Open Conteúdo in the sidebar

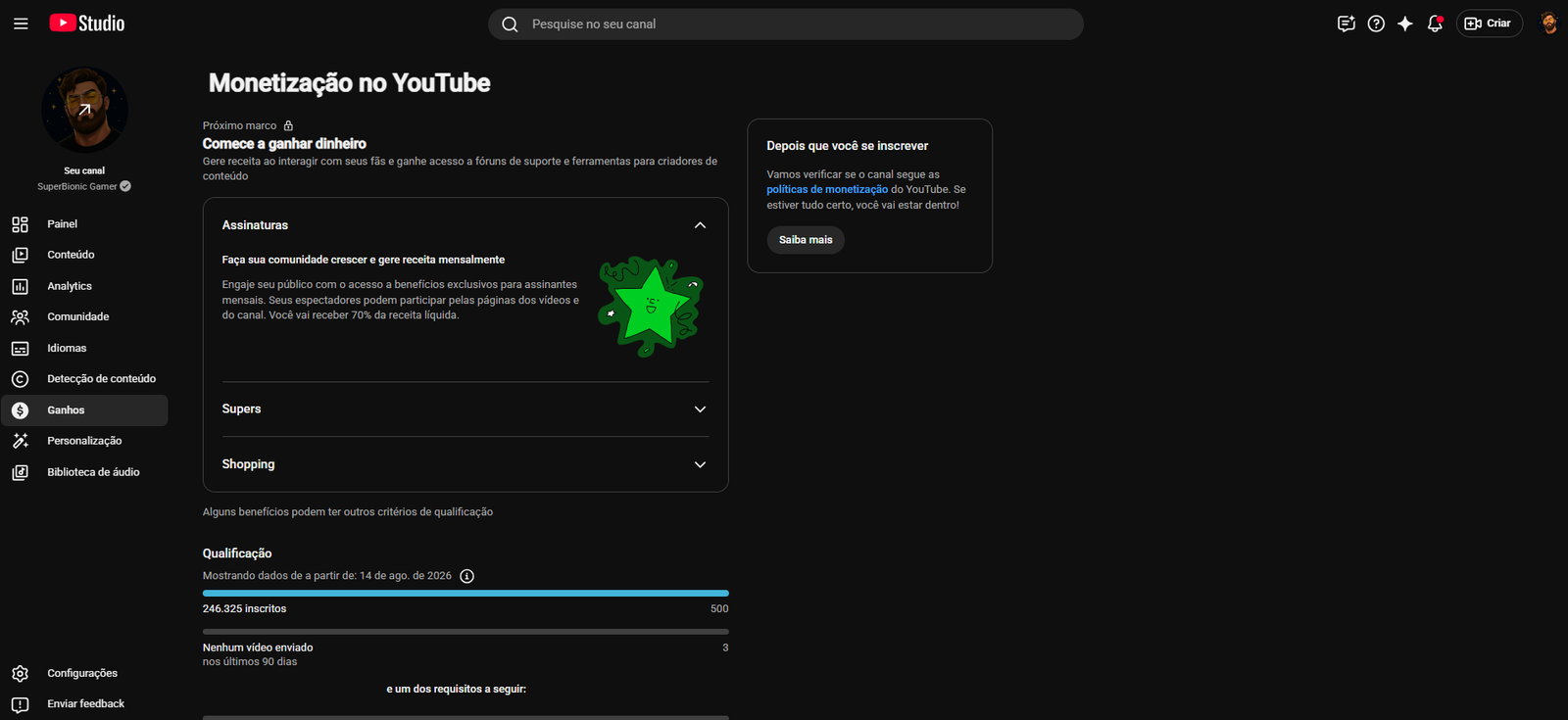pyautogui.click(x=84, y=255)
